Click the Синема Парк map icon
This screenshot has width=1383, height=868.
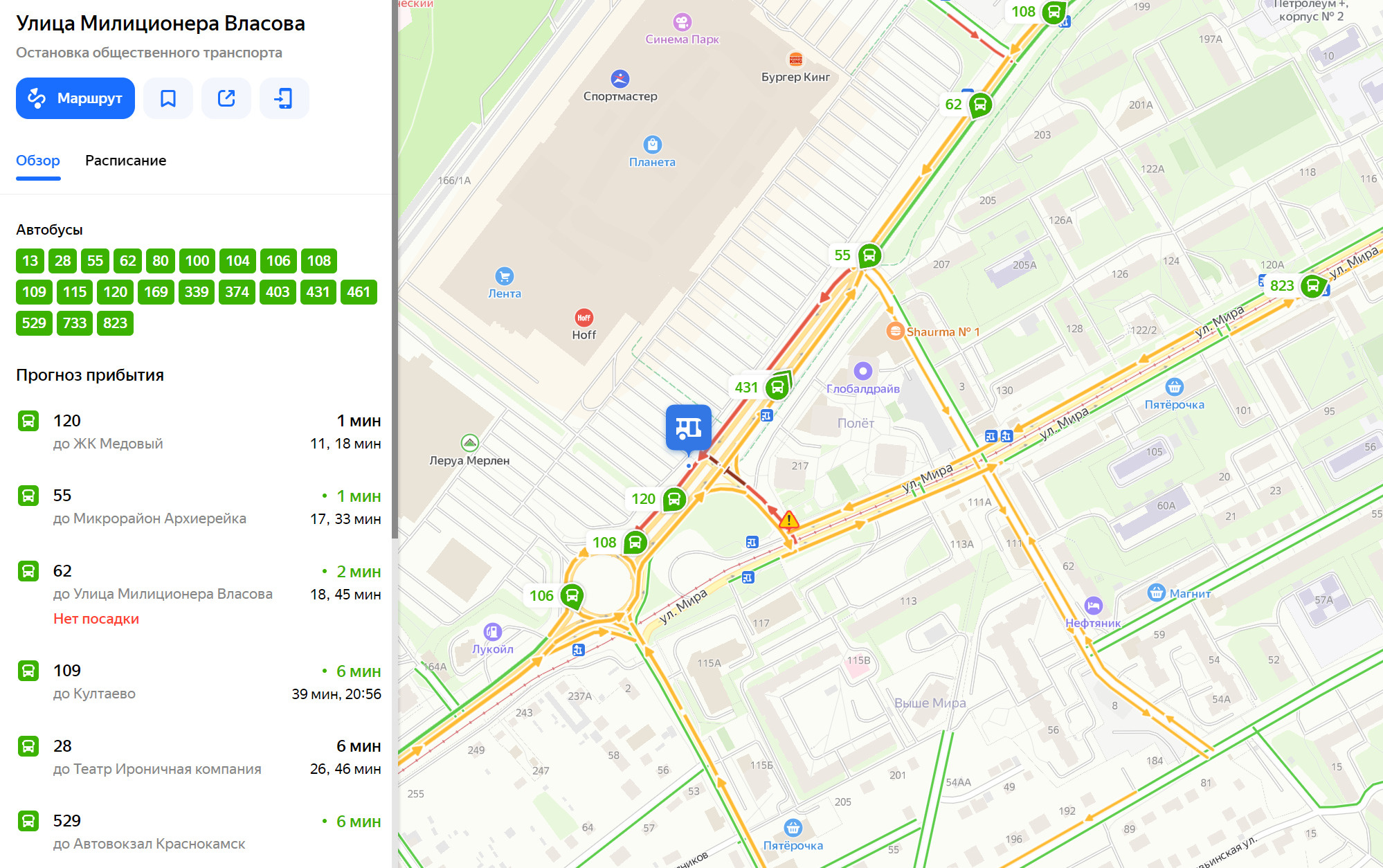683,21
